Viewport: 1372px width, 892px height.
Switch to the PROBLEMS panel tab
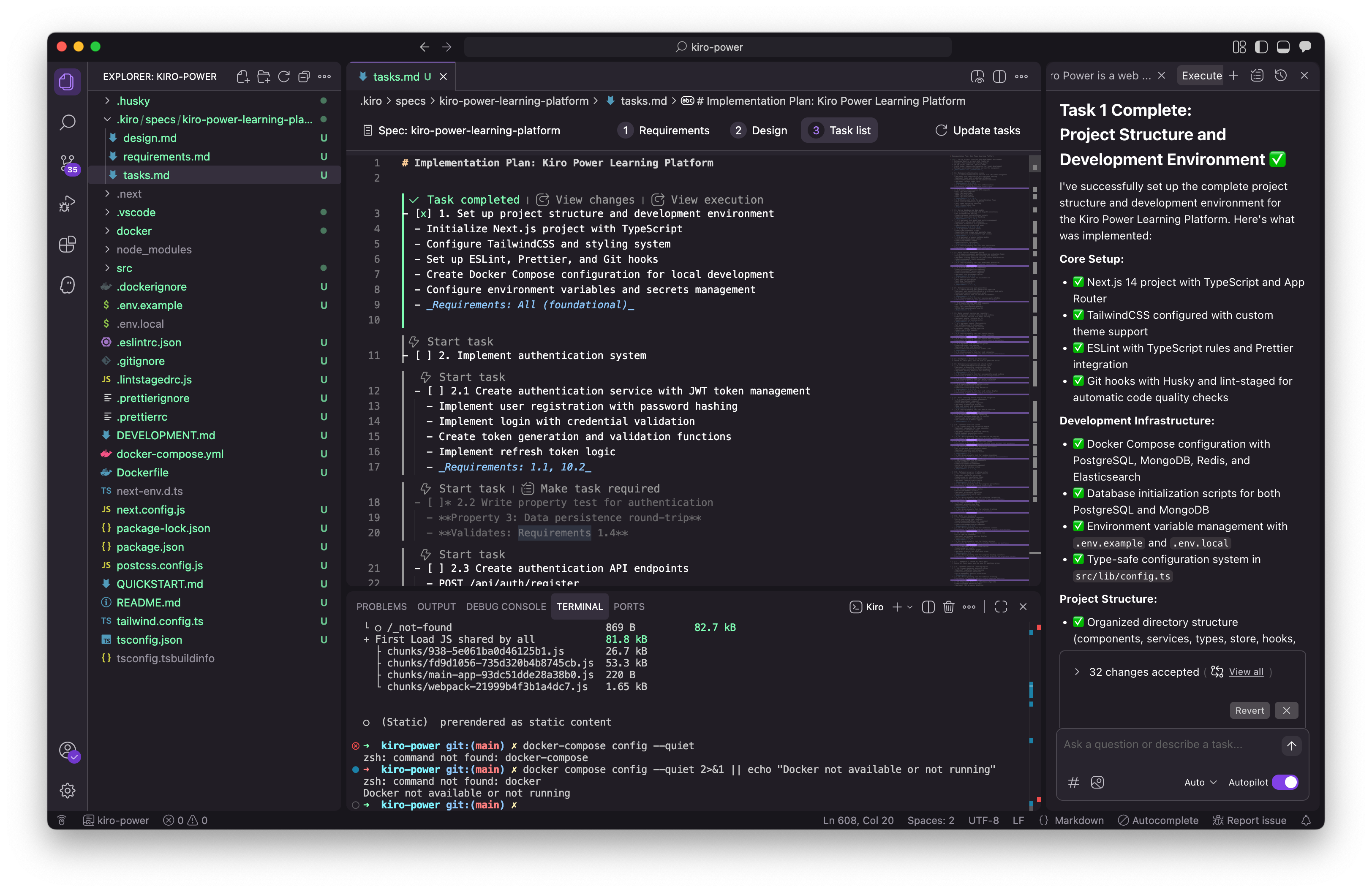coord(381,607)
